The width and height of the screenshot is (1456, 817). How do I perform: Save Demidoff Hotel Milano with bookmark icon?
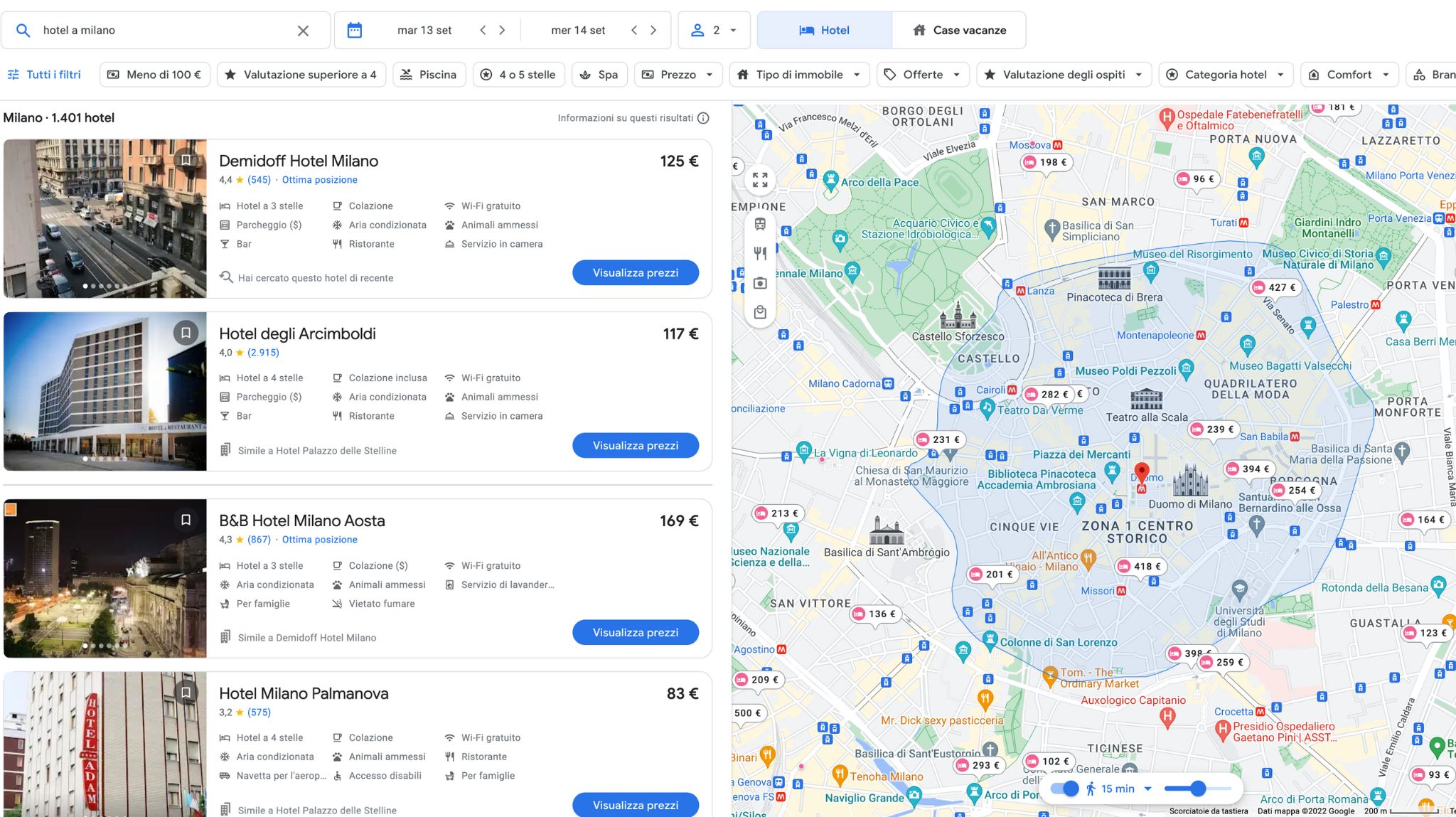click(x=186, y=160)
